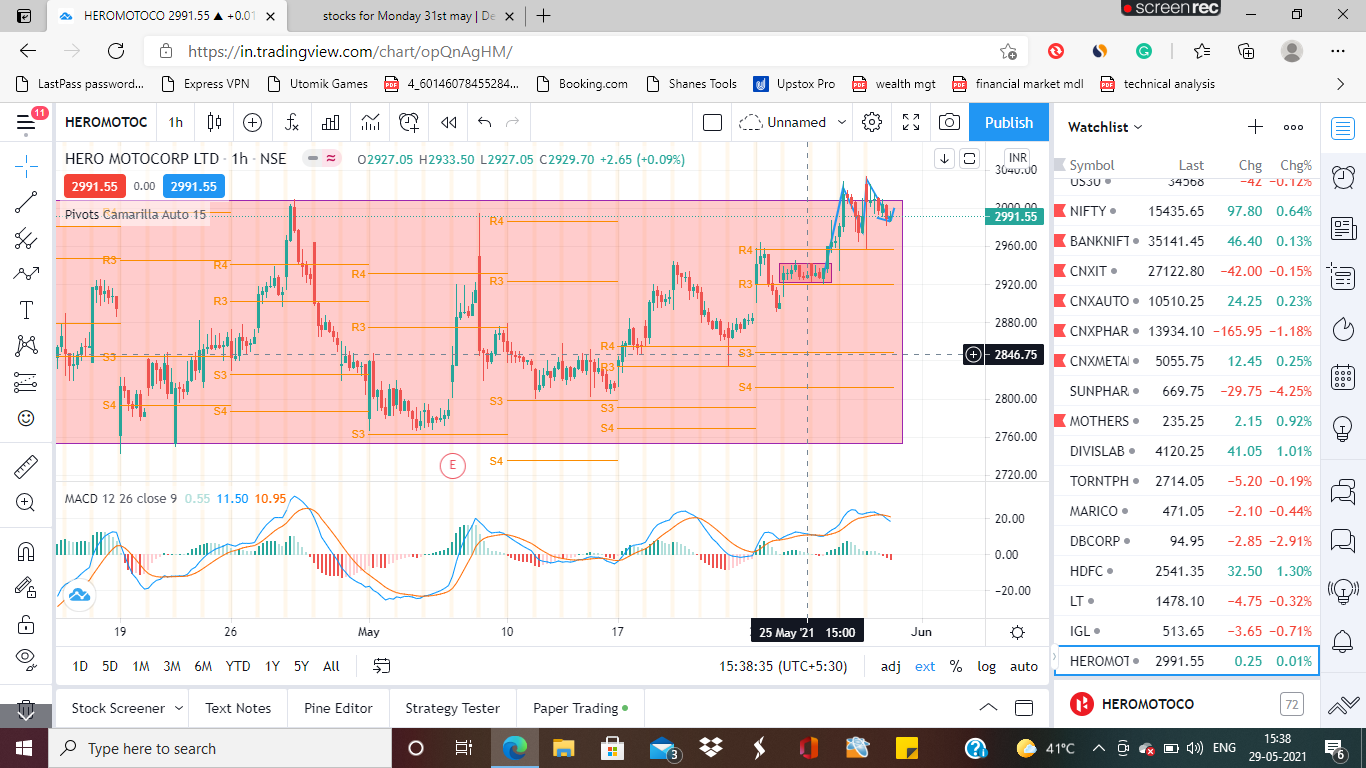Toggle auto scale

pos(1024,666)
